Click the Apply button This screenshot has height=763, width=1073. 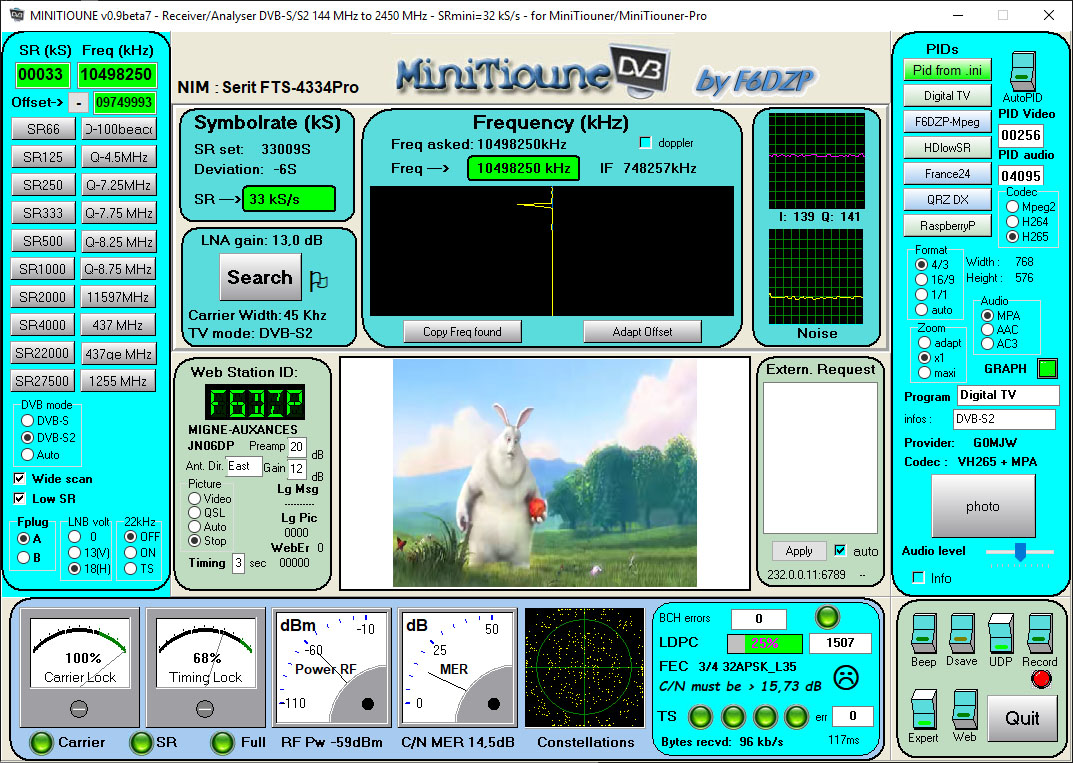799,551
